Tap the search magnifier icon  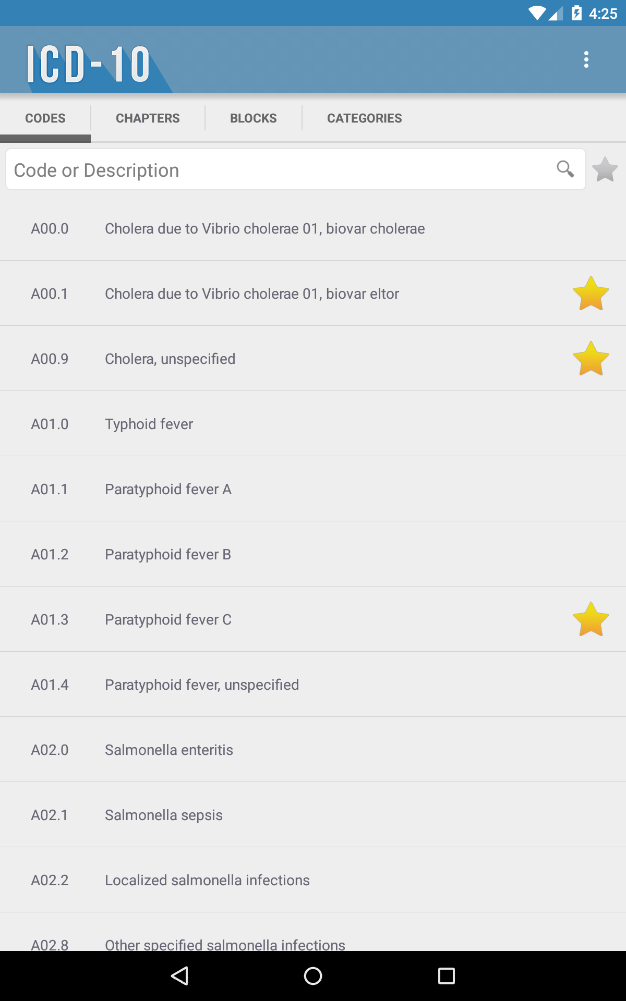[566, 169]
